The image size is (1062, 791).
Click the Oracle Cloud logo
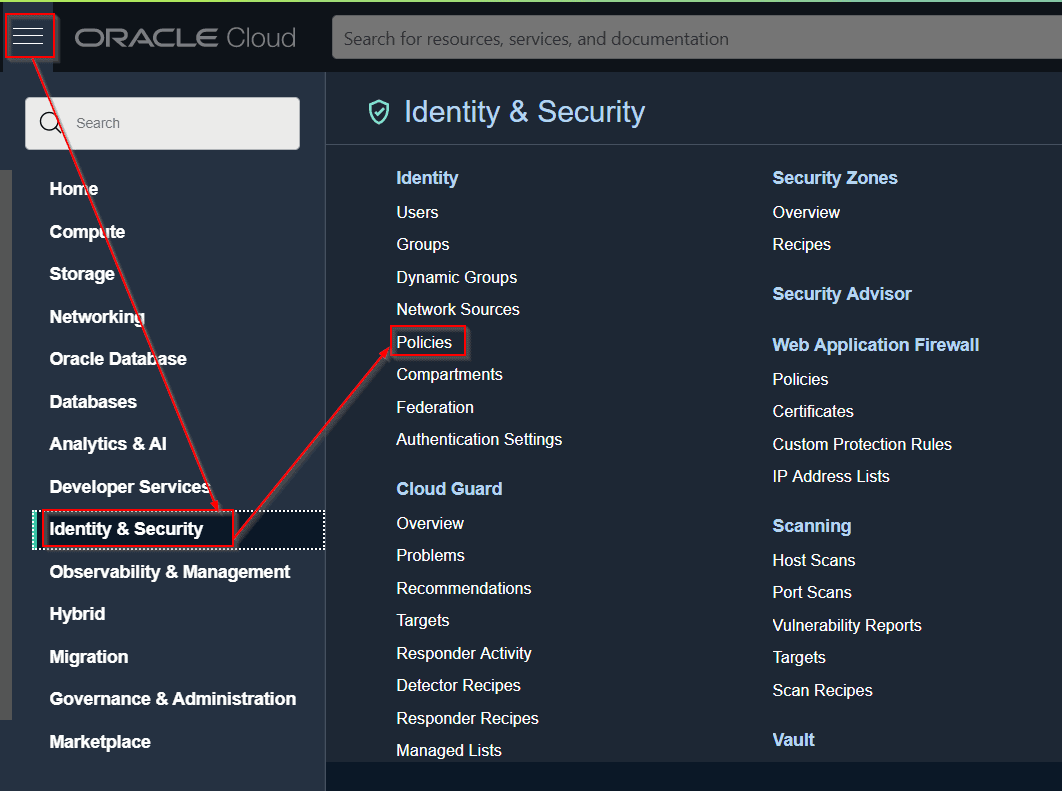click(186, 38)
